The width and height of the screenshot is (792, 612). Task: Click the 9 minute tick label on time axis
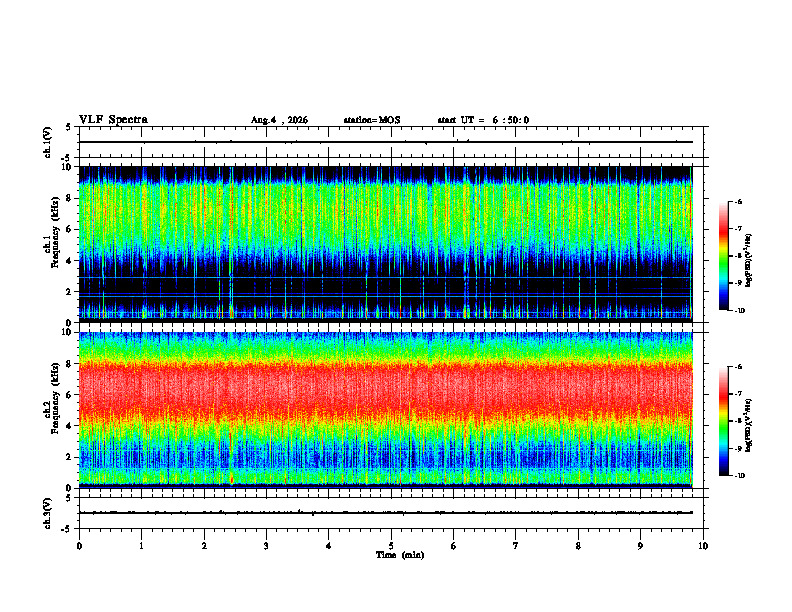coord(640,546)
